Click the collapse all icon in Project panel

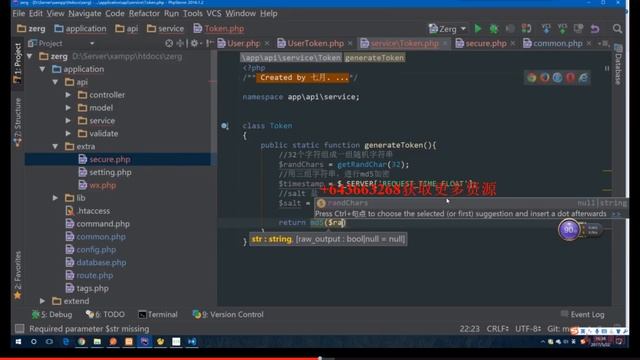[x=180, y=43]
